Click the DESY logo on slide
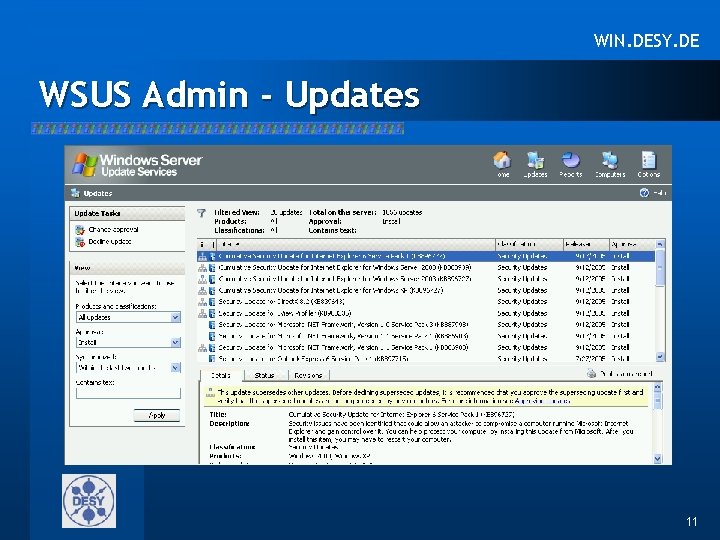The image size is (720, 540). coord(89,501)
